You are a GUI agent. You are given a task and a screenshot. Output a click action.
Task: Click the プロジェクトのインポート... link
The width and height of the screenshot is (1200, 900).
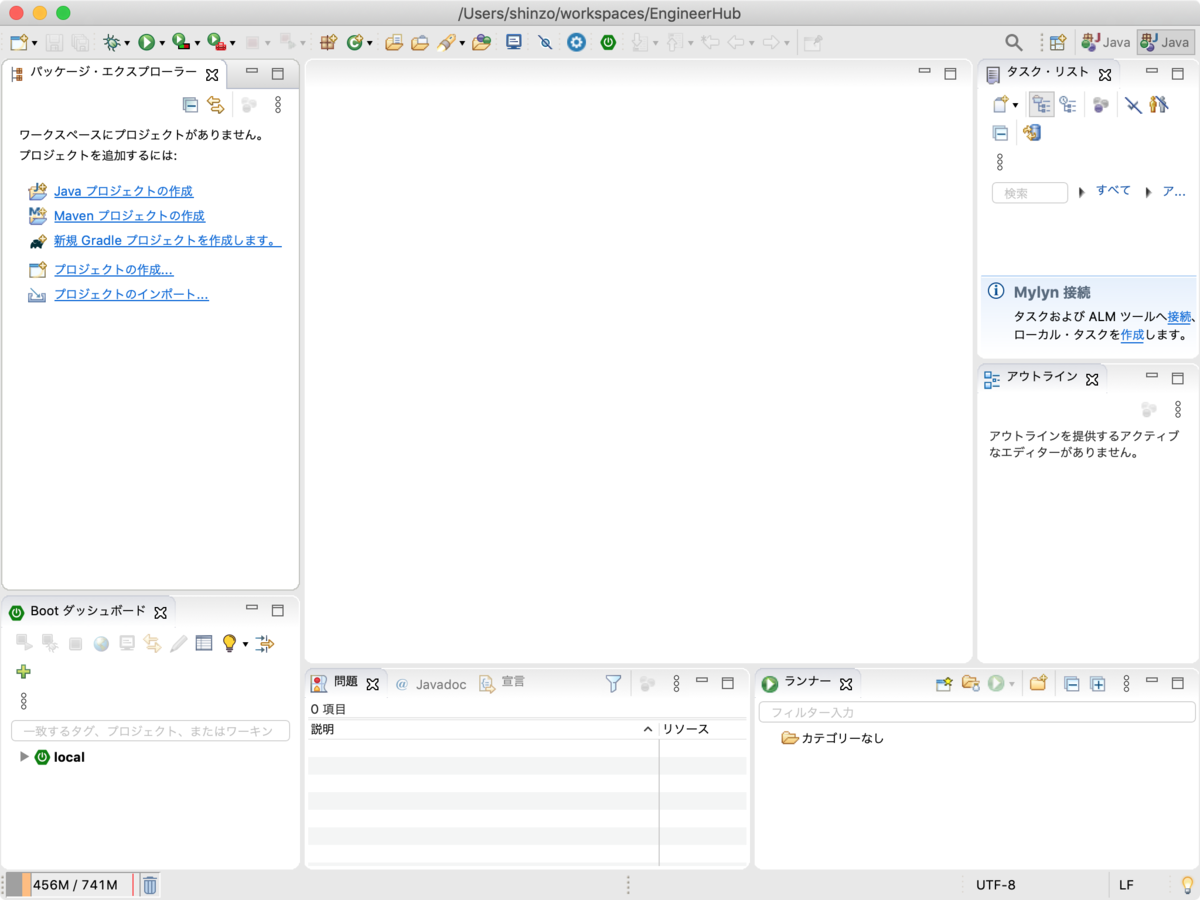[x=131, y=295]
